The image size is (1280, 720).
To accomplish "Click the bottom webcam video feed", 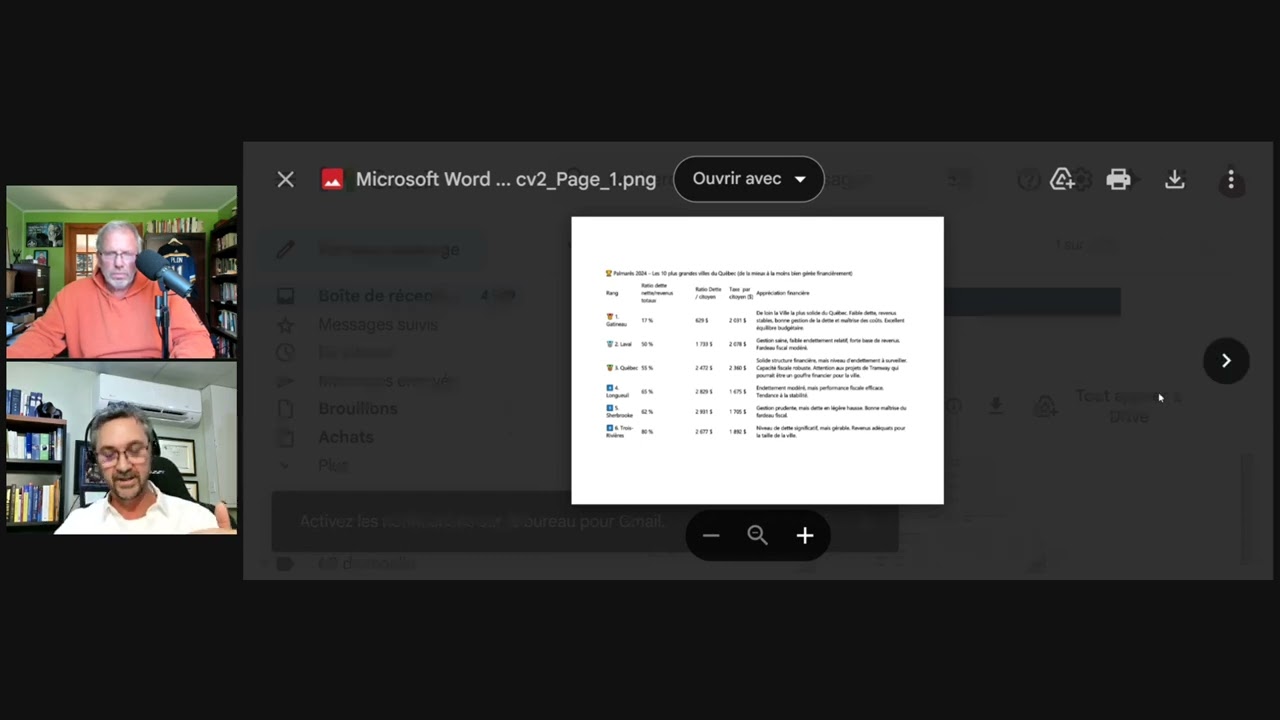I will [x=122, y=448].
